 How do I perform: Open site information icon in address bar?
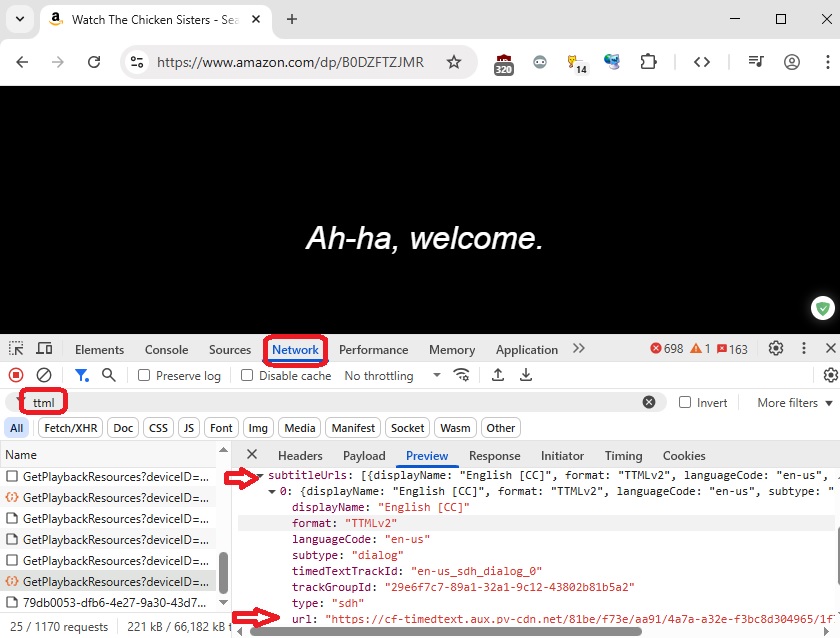tap(137, 62)
